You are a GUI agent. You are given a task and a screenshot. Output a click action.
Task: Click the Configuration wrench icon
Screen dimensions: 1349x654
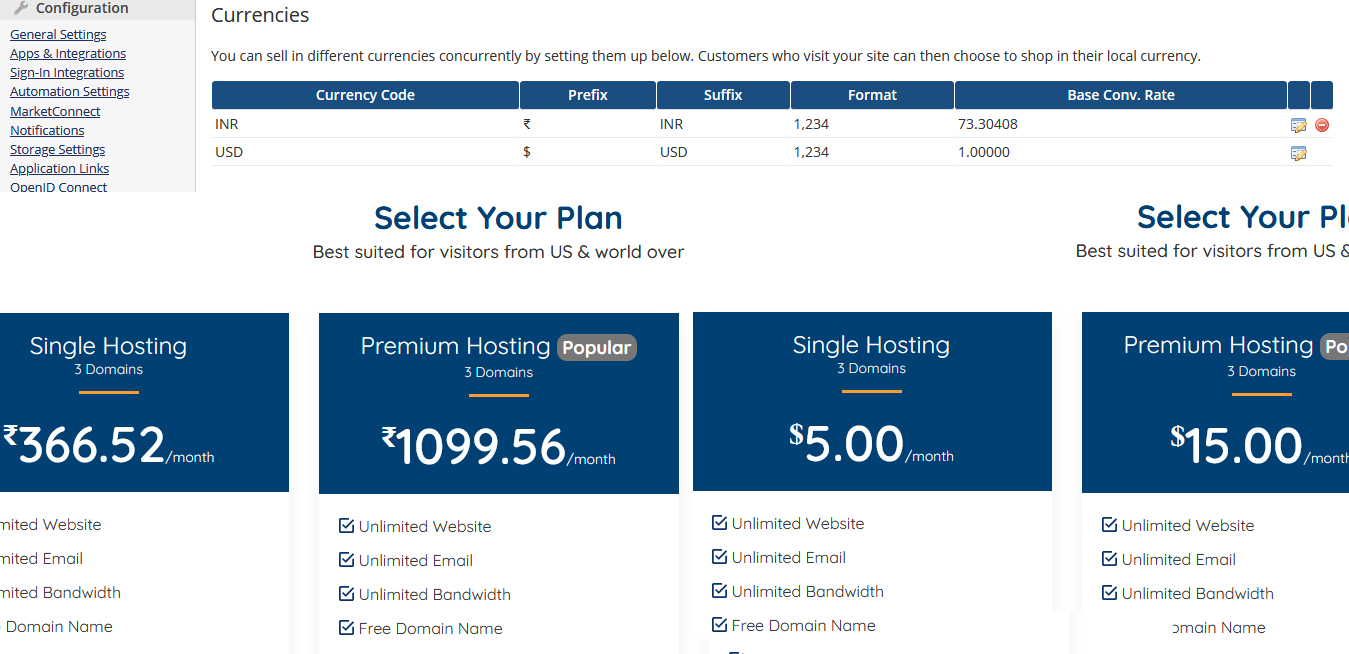pyautogui.click(x=21, y=8)
